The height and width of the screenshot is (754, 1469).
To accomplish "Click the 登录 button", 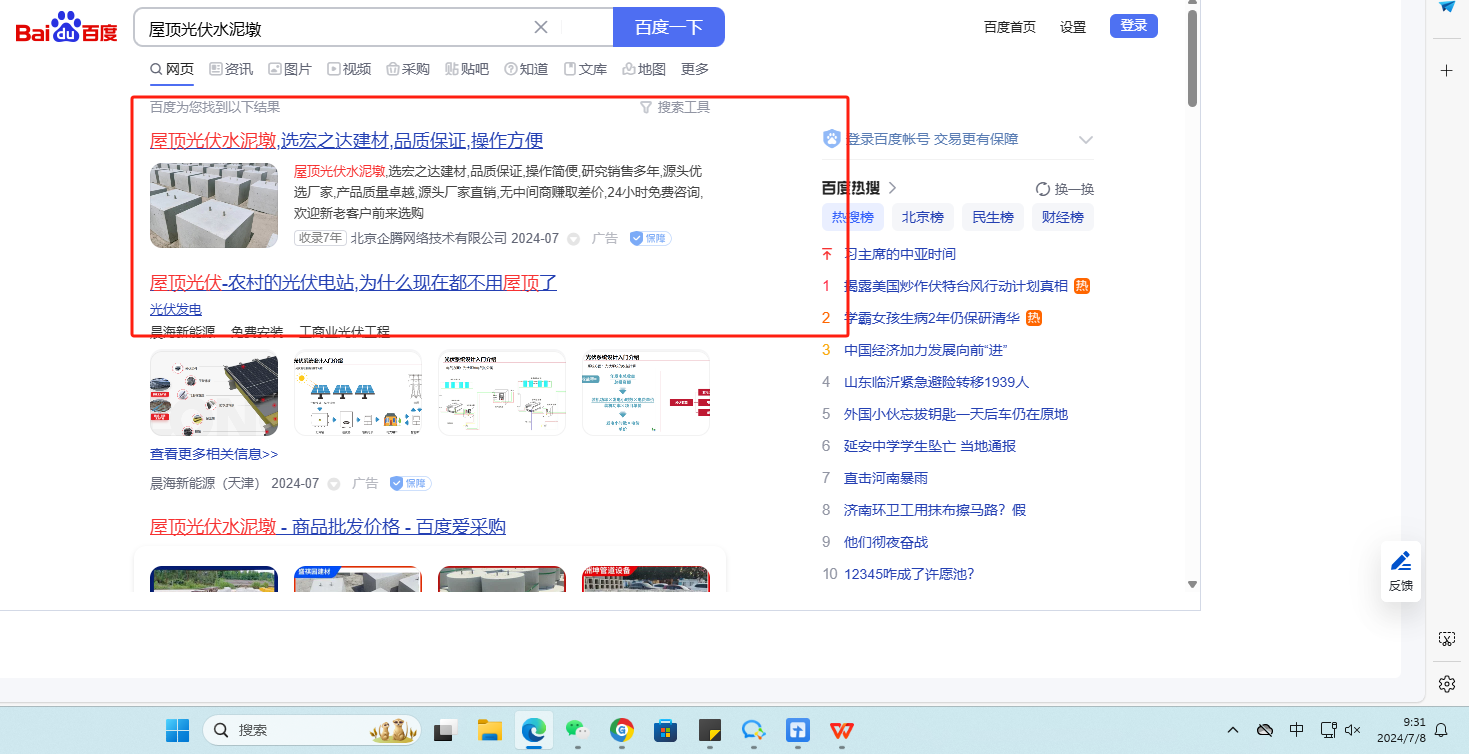I will click(x=1134, y=26).
